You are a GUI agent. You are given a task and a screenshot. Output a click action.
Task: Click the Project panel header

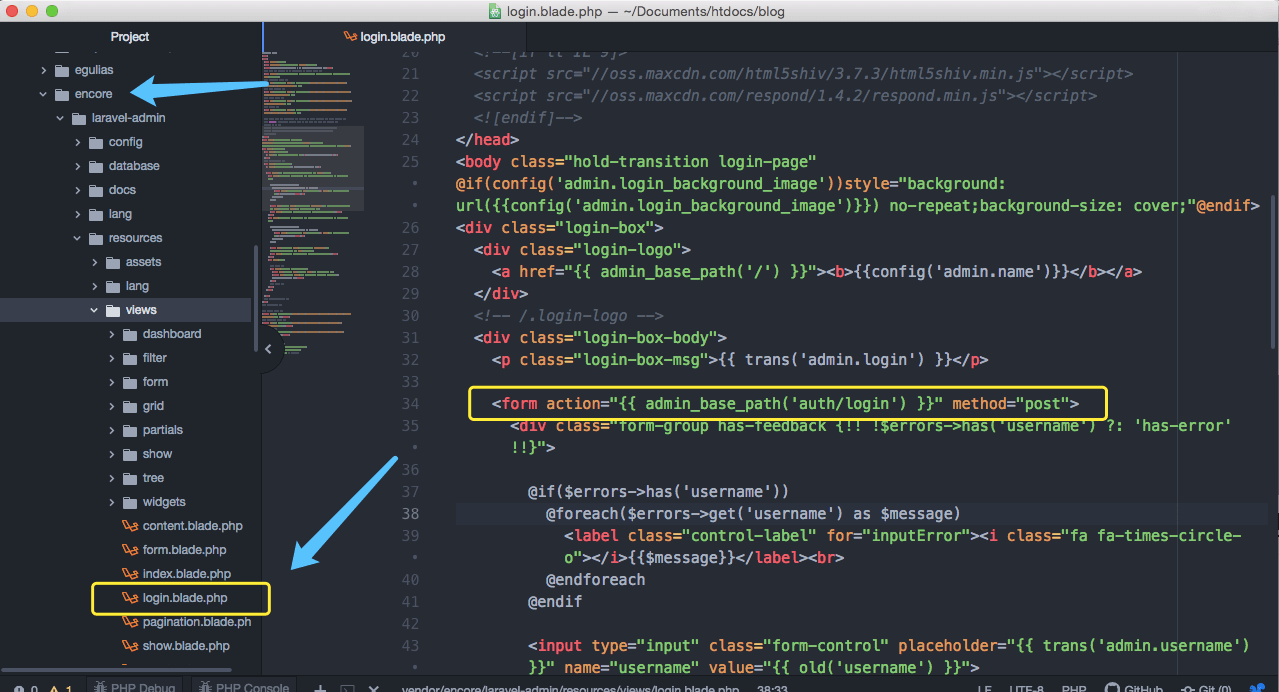pyautogui.click(x=130, y=36)
